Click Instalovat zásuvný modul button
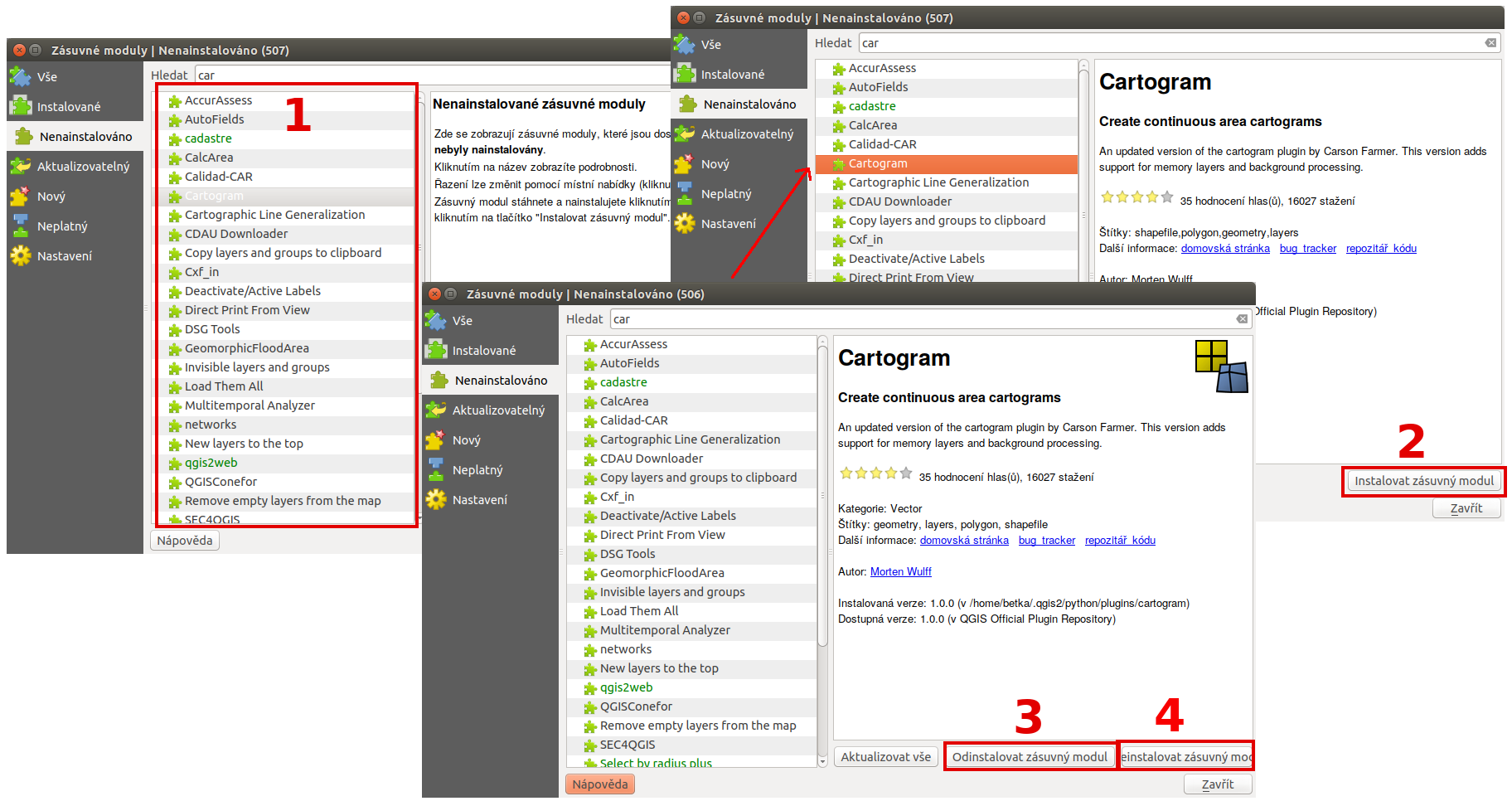 (1423, 481)
